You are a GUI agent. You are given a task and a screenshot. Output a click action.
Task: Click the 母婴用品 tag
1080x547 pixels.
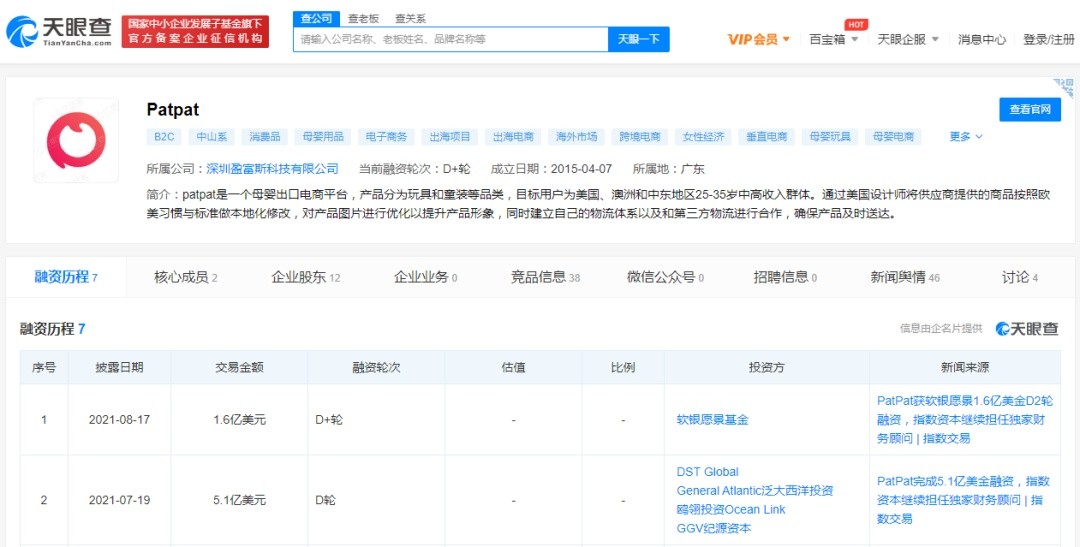point(323,136)
